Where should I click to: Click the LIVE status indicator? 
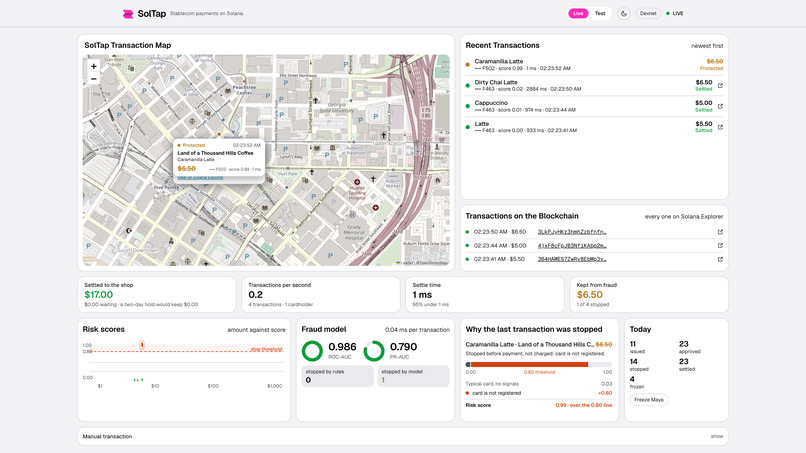coord(674,13)
